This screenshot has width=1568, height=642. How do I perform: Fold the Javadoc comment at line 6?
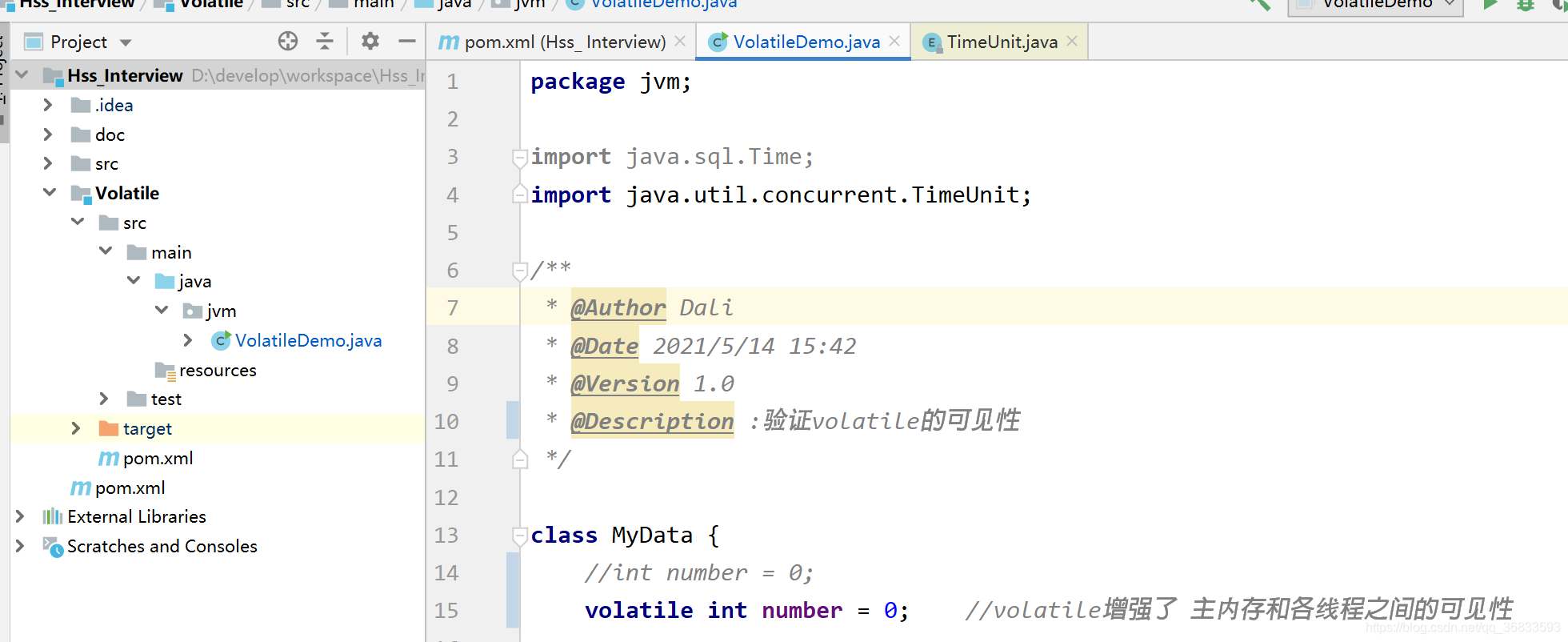(520, 271)
